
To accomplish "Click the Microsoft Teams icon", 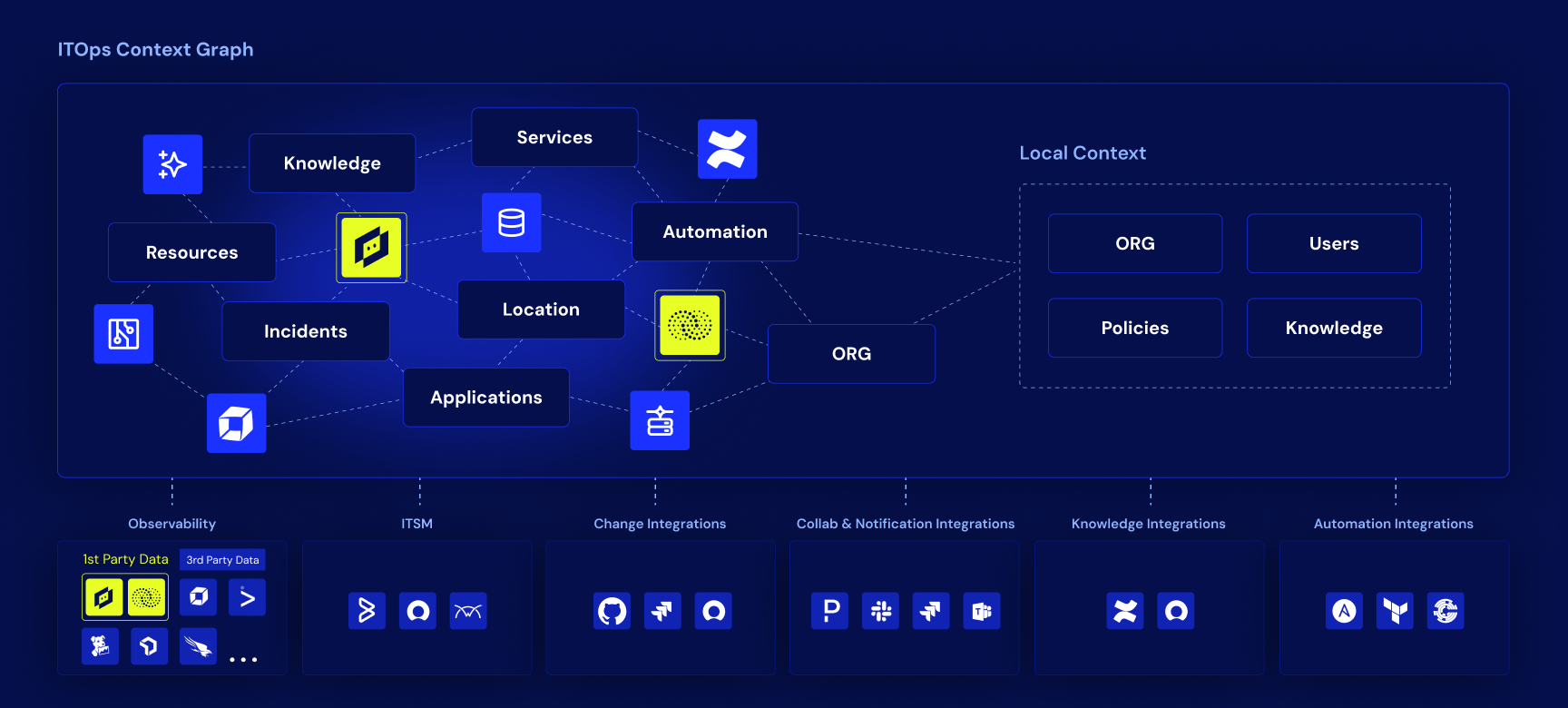I will click(x=982, y=611).
